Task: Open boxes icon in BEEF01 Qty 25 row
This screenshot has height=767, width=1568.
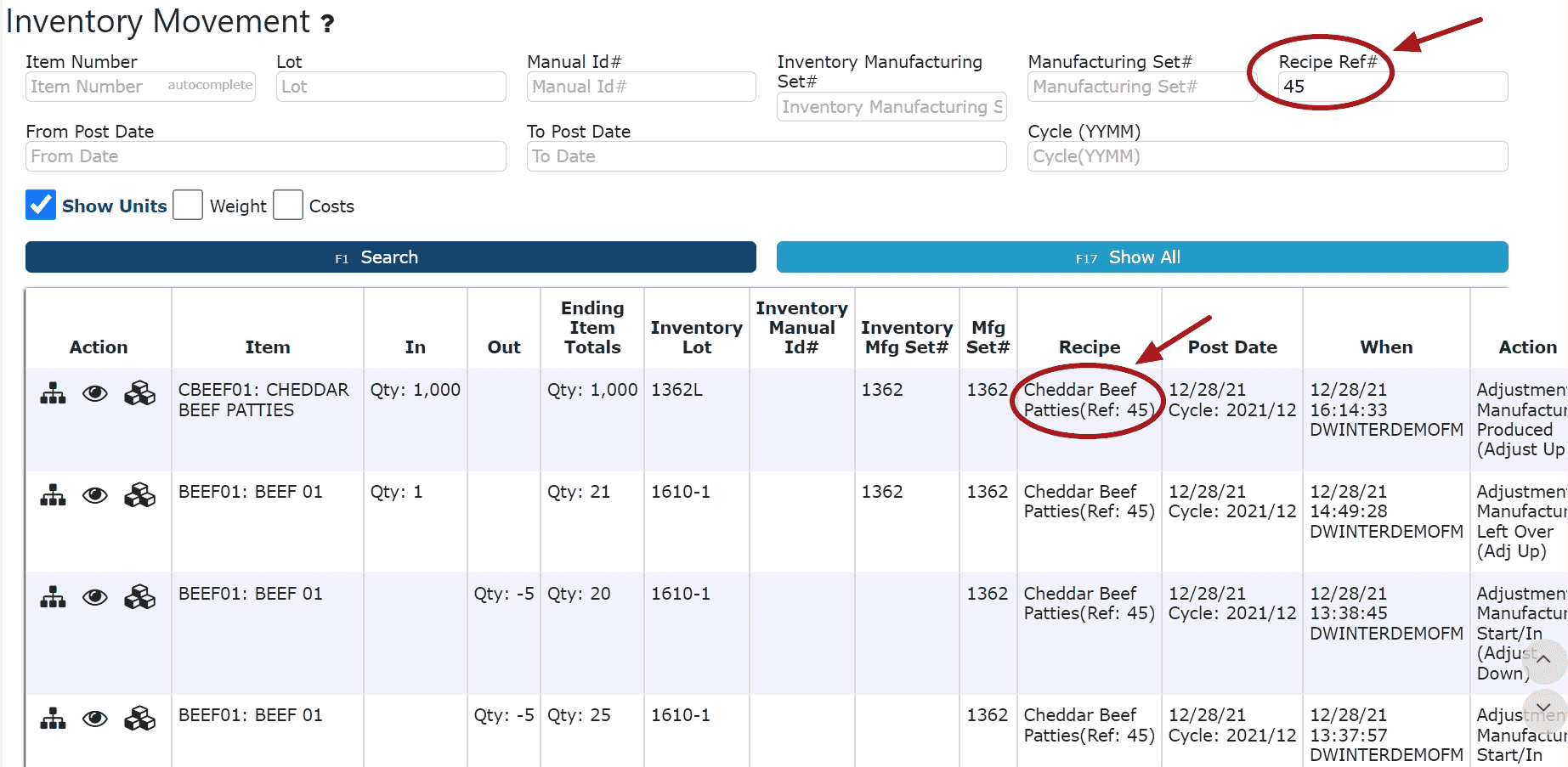Action: pos(140,719)
